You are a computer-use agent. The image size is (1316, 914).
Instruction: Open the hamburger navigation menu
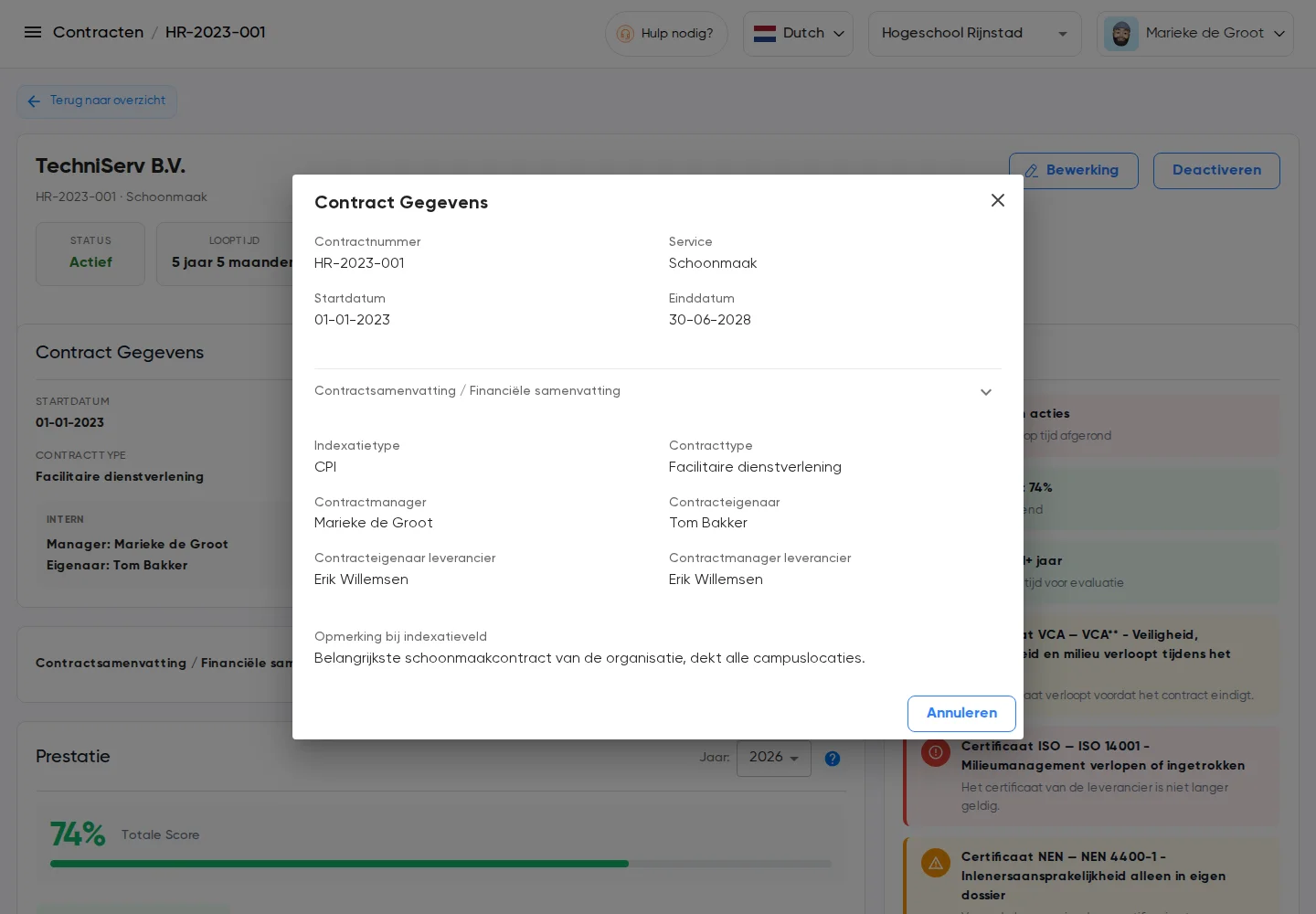[33, 32]
